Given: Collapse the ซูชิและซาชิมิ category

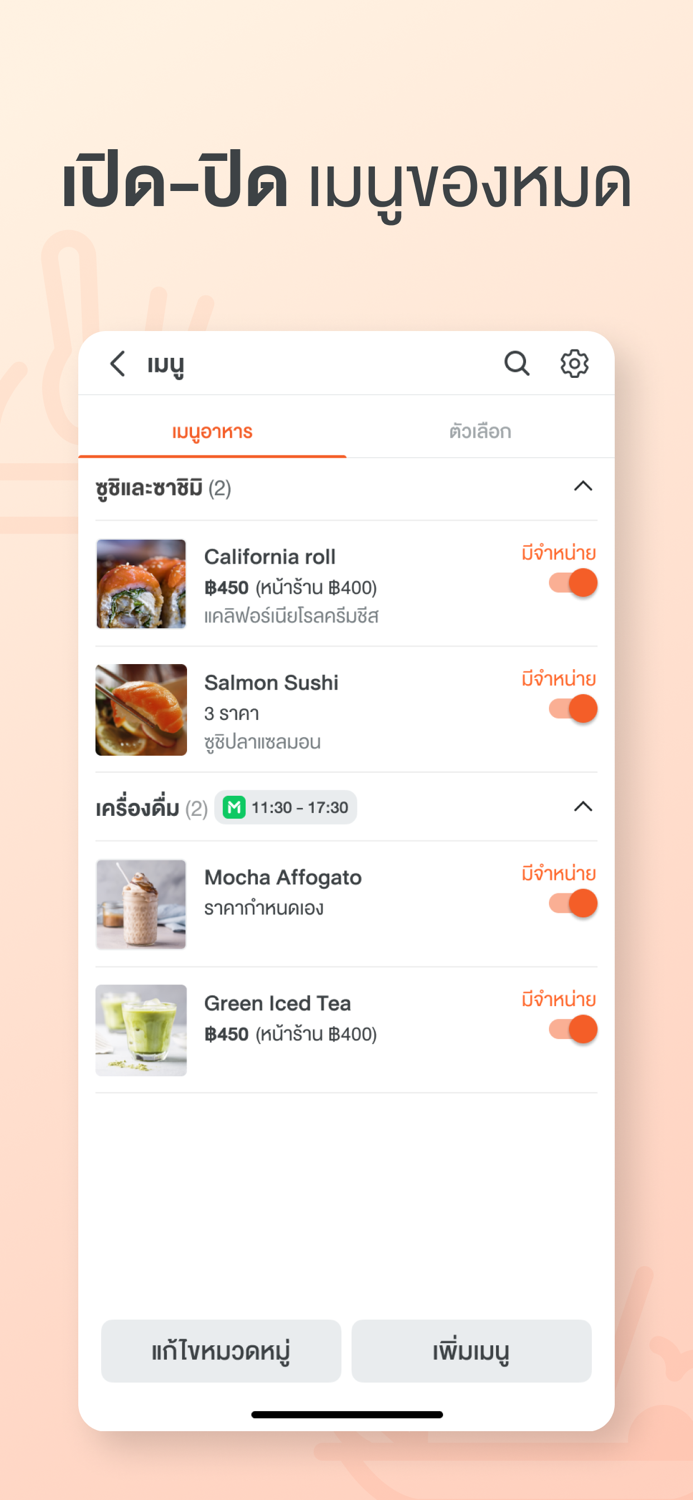Looking at the screenshot, I should (583, 487).
